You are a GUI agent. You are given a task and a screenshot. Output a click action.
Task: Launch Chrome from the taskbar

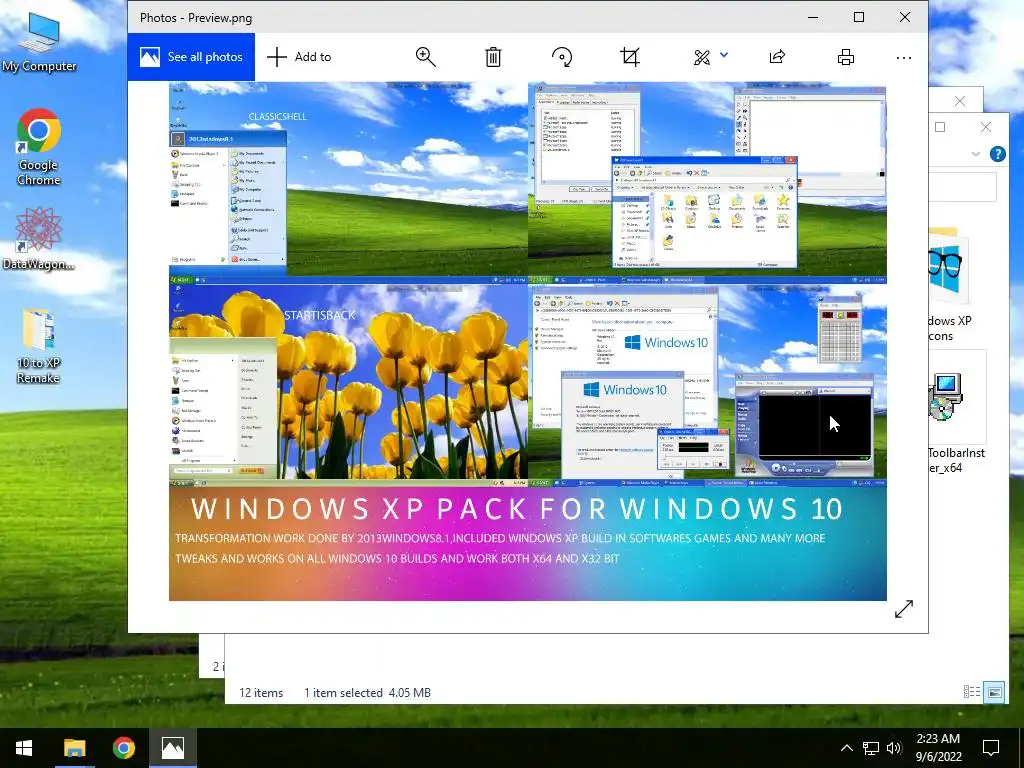click(x=123, y=748)
